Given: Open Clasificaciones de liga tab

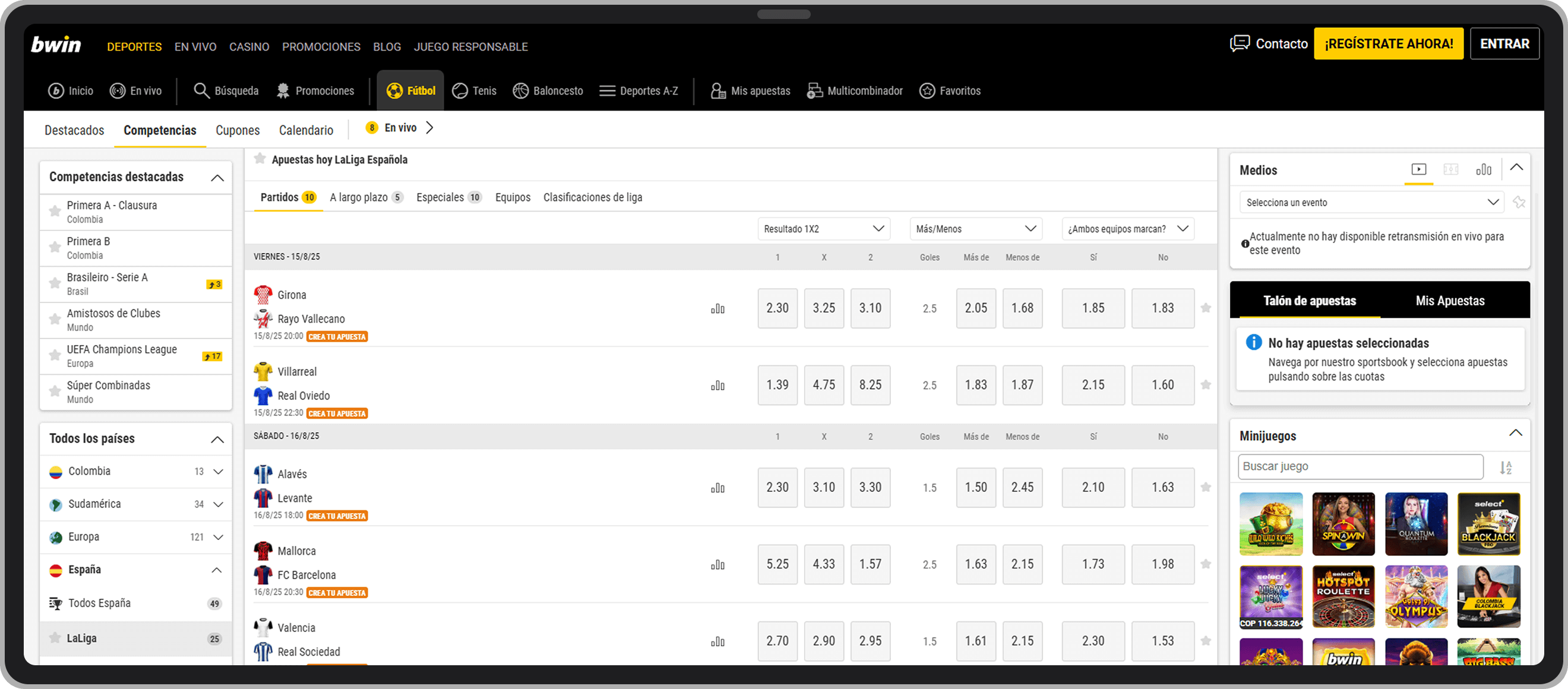Looking at the screenshot, I should 593,197.
